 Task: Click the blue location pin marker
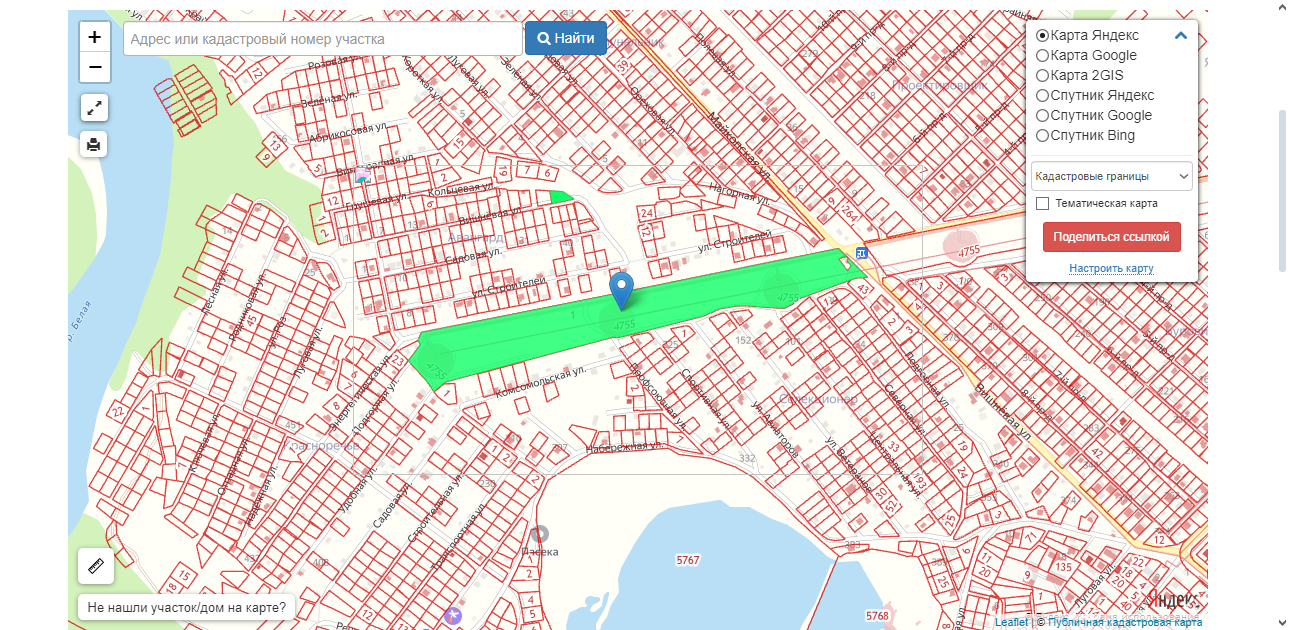point(622,290)
